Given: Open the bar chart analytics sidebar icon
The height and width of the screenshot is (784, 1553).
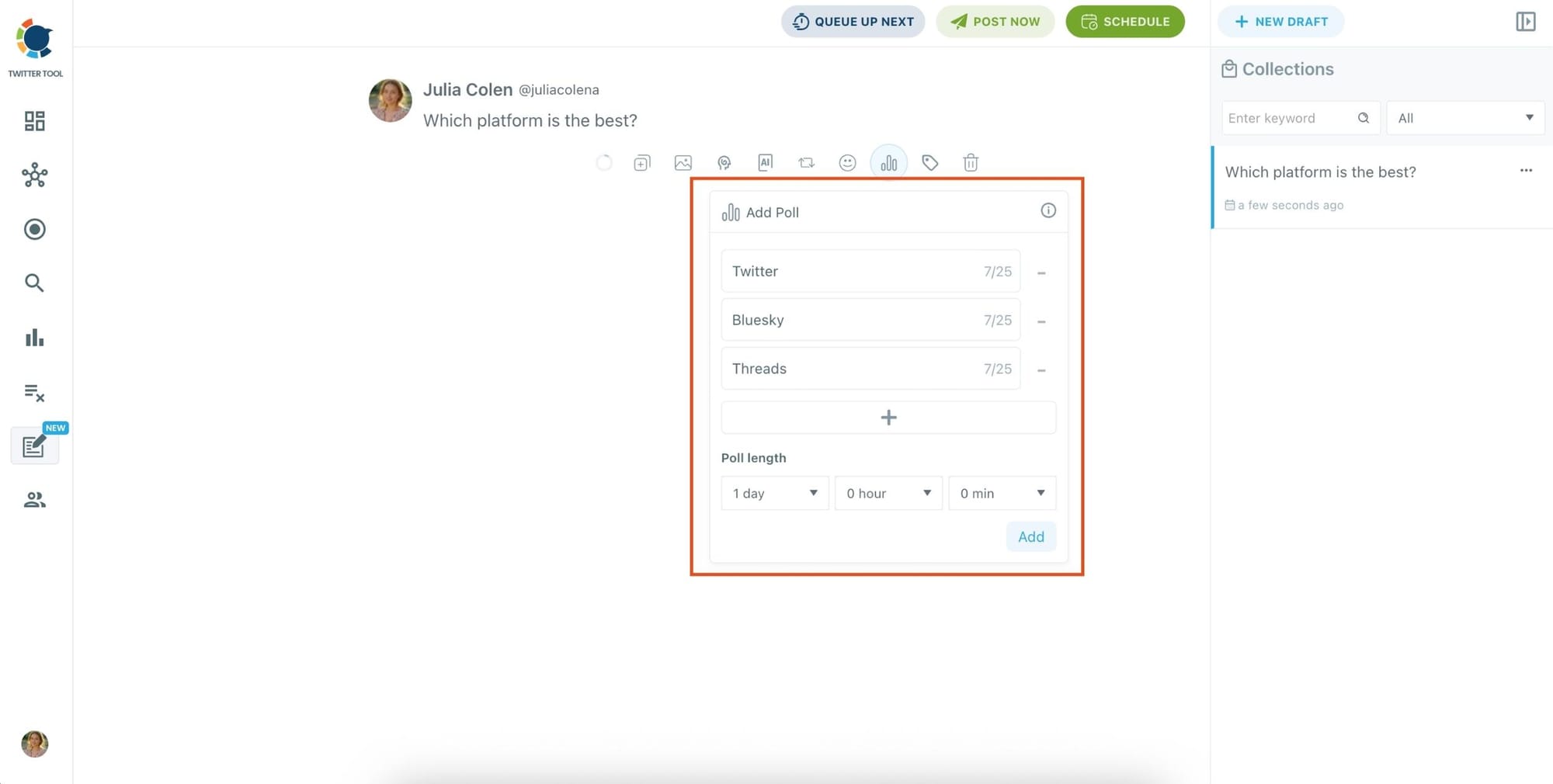Looking at the screenshot, I should pos(34,338).
